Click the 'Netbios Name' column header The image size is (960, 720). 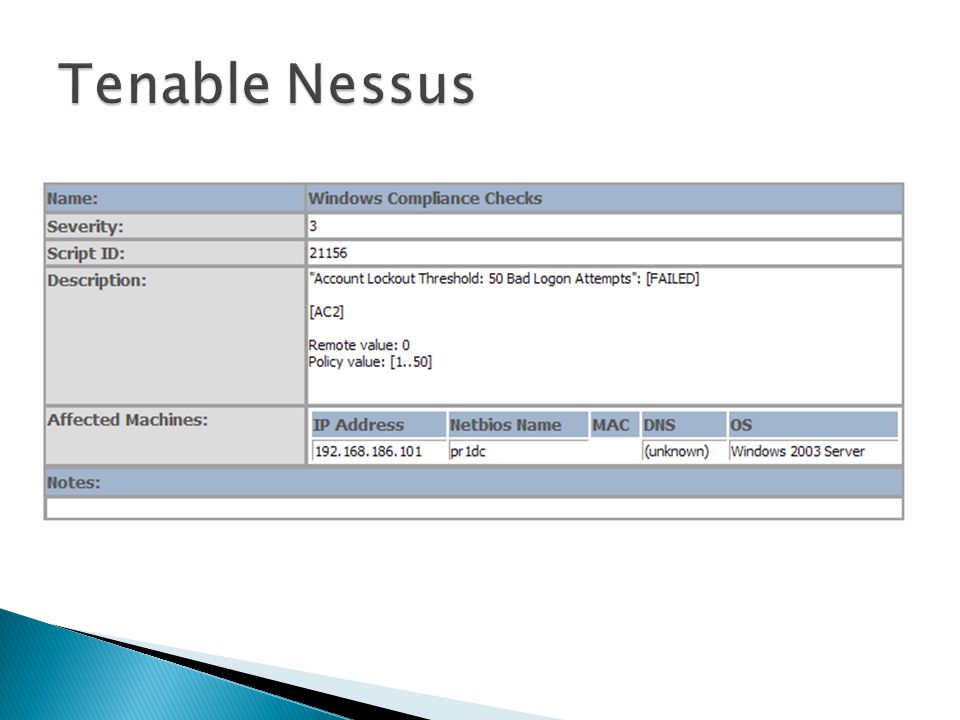(x=518, y=424)
